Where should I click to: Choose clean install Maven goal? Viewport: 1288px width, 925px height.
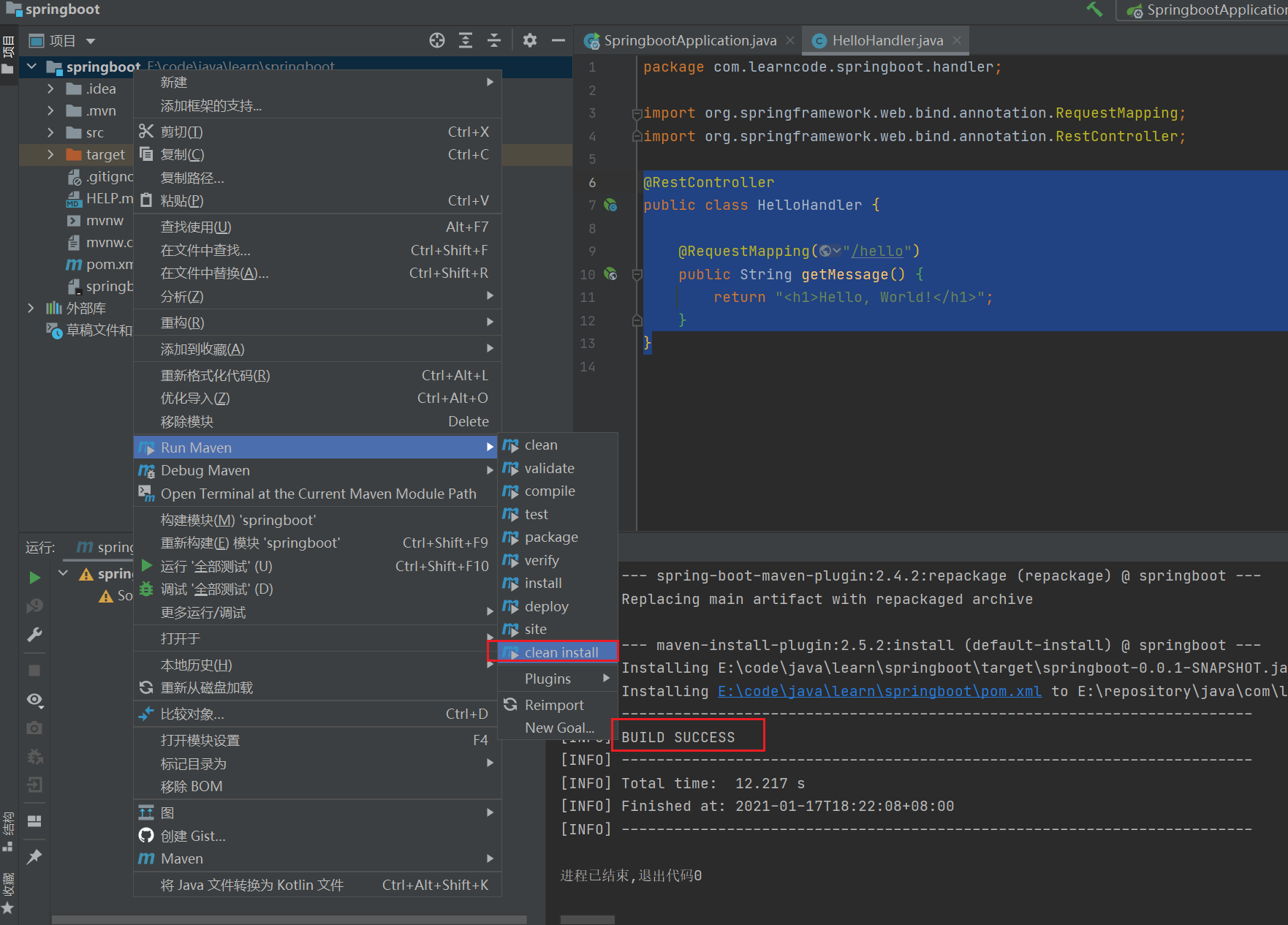coord(558,652)
